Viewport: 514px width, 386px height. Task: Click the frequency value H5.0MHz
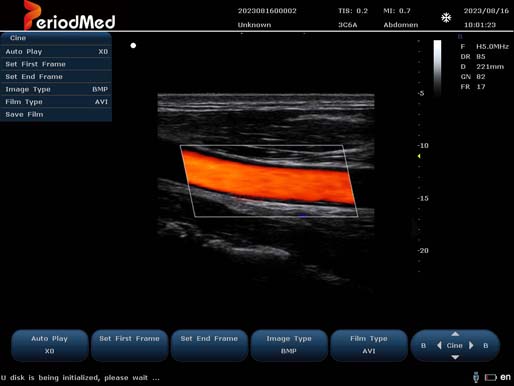[492, 47]
